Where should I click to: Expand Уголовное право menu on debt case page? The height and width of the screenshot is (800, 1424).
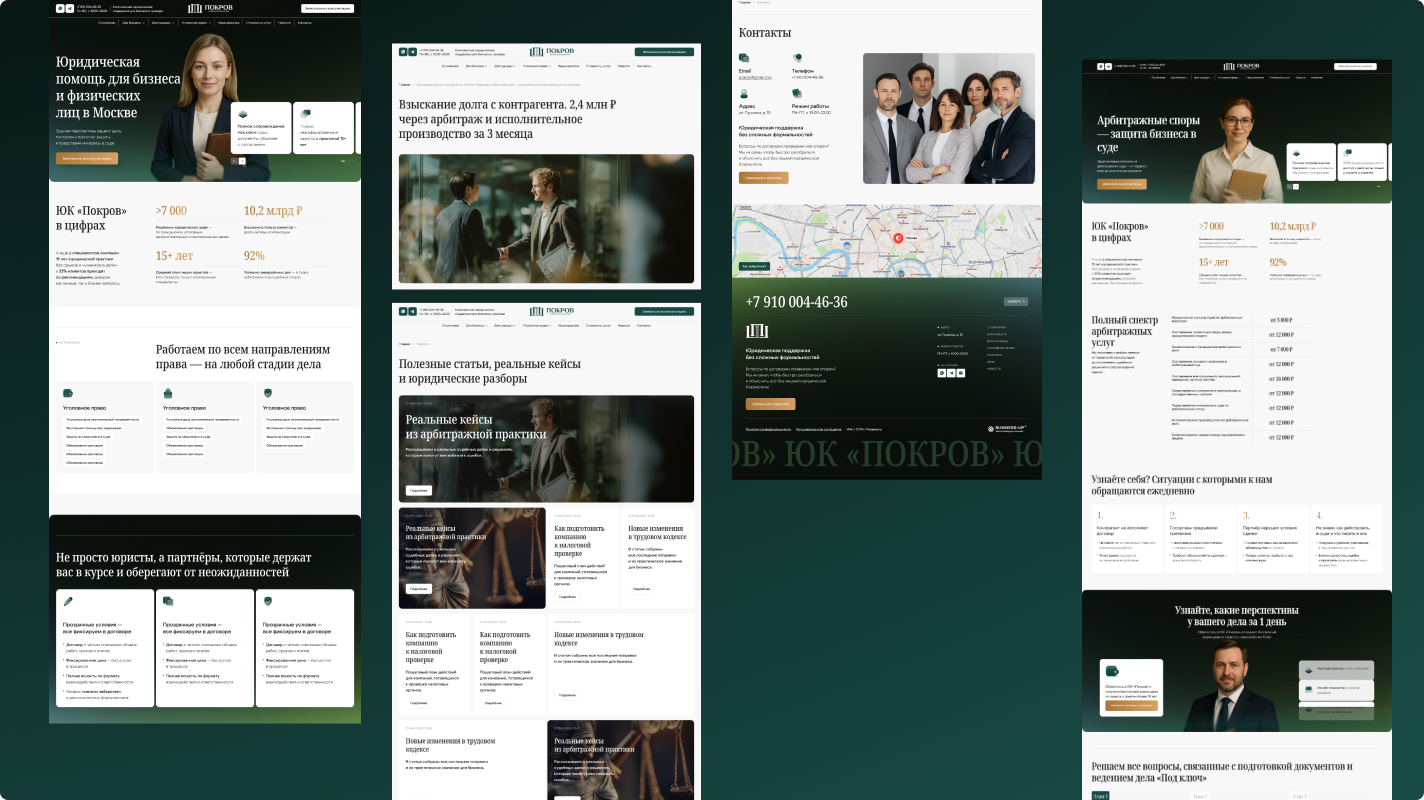(537, 66)
